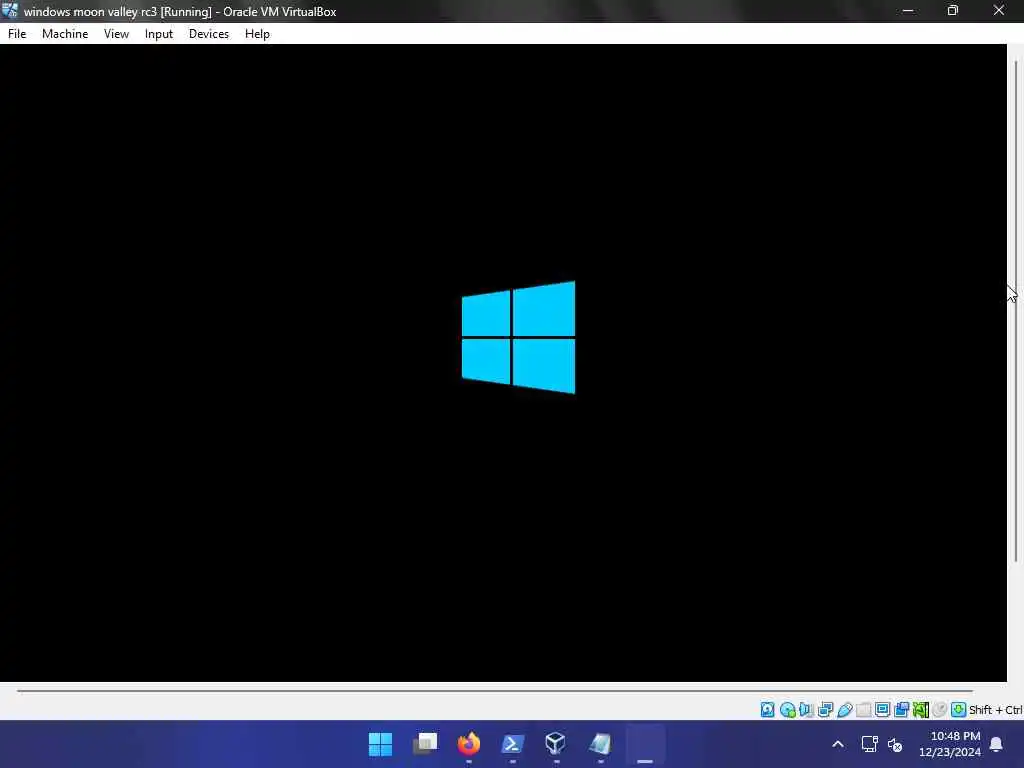Image resolution: width=1024 pixels, height=768 pixels.
Task: Open the notifications bell icon
Action: click(x=997, y=744)
